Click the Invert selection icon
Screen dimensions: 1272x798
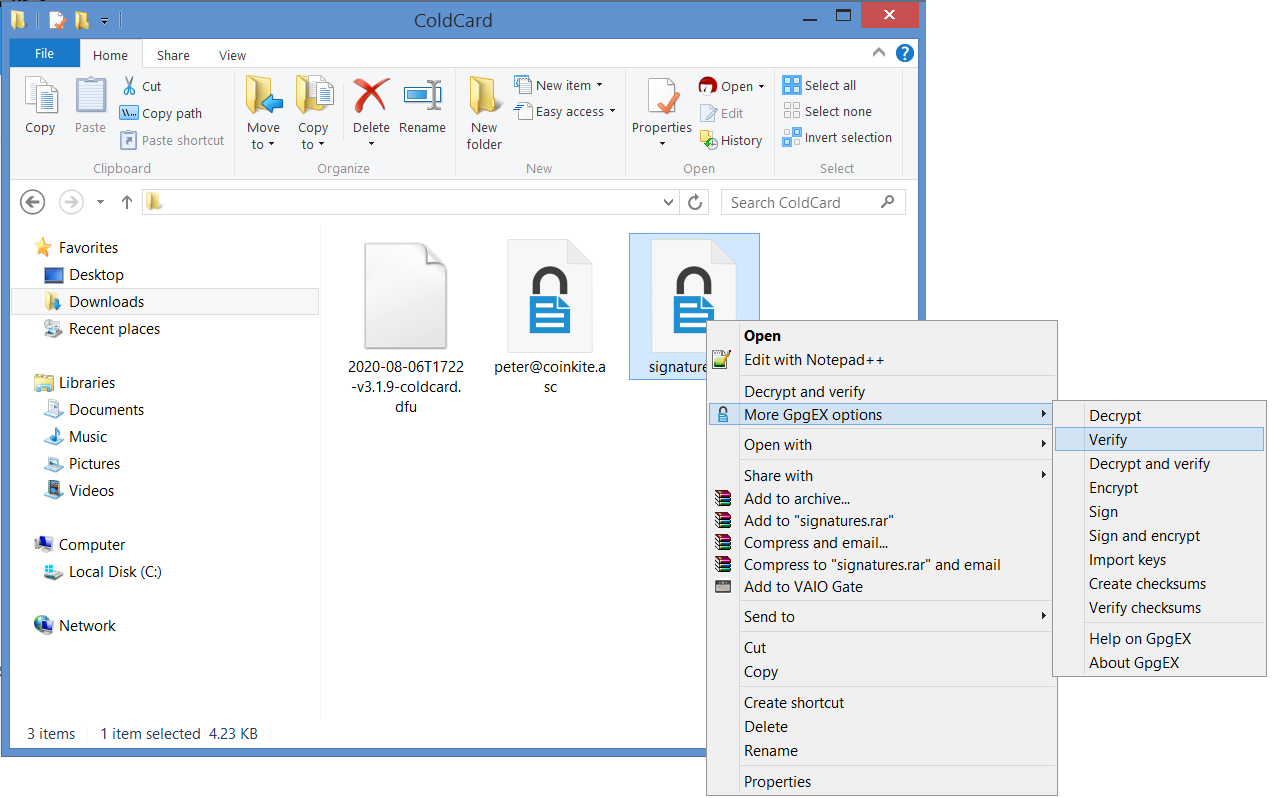792,137
